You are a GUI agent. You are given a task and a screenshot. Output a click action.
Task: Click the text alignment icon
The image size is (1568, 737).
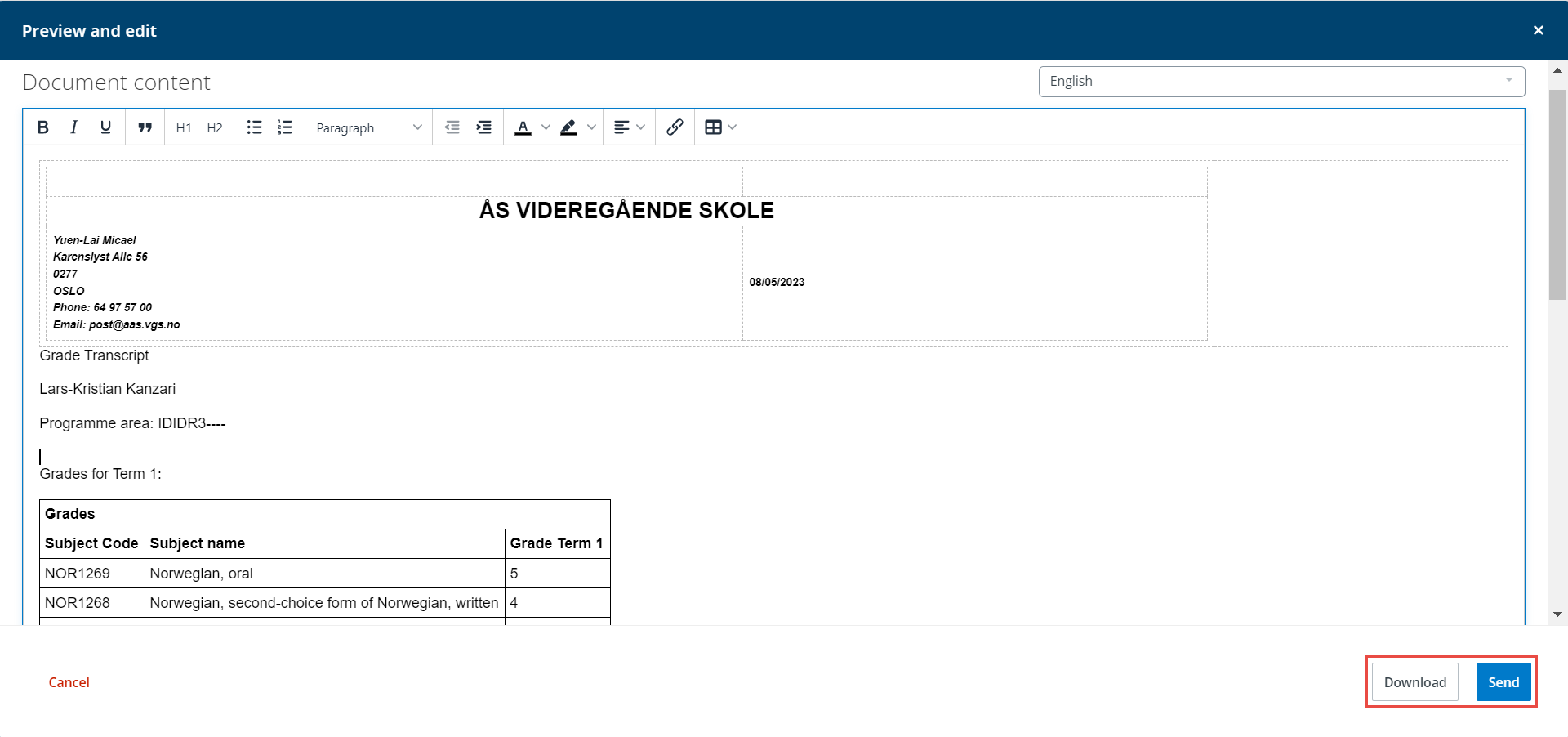(x=622, y=127)
